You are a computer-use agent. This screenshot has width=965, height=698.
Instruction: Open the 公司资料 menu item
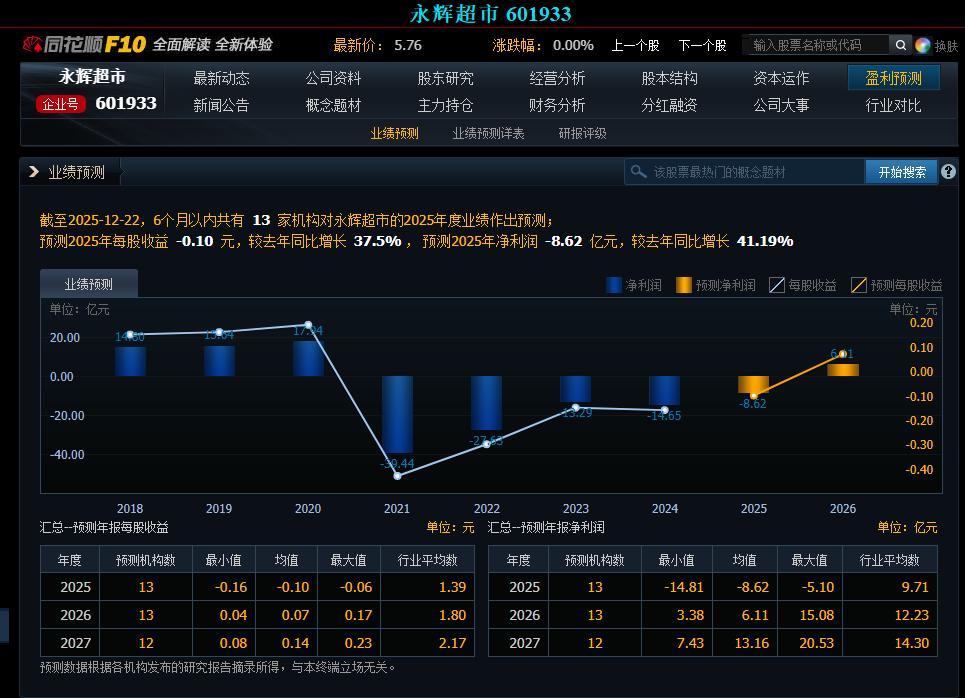click(x=333, y=78)
